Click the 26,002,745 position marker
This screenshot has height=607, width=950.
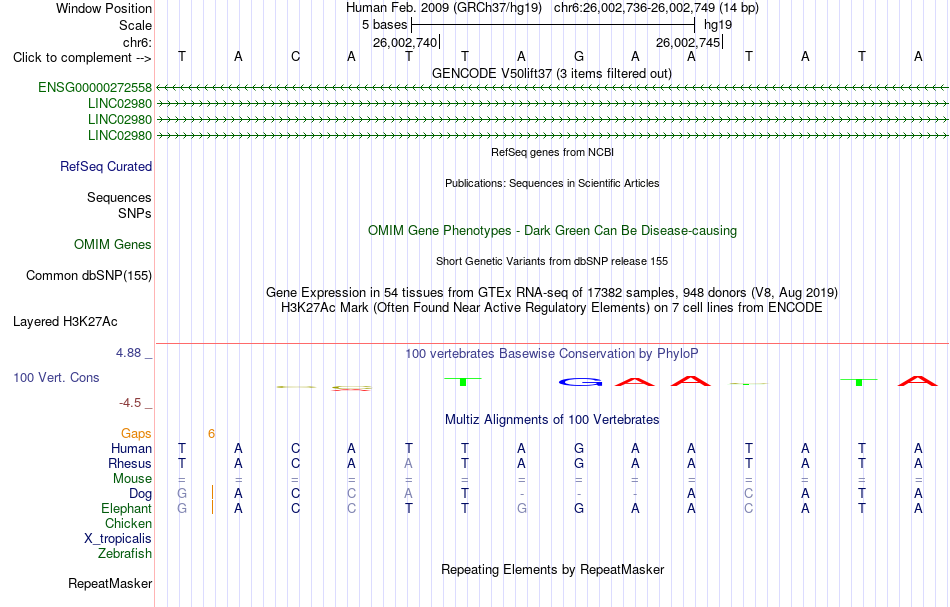coord(688,42)
